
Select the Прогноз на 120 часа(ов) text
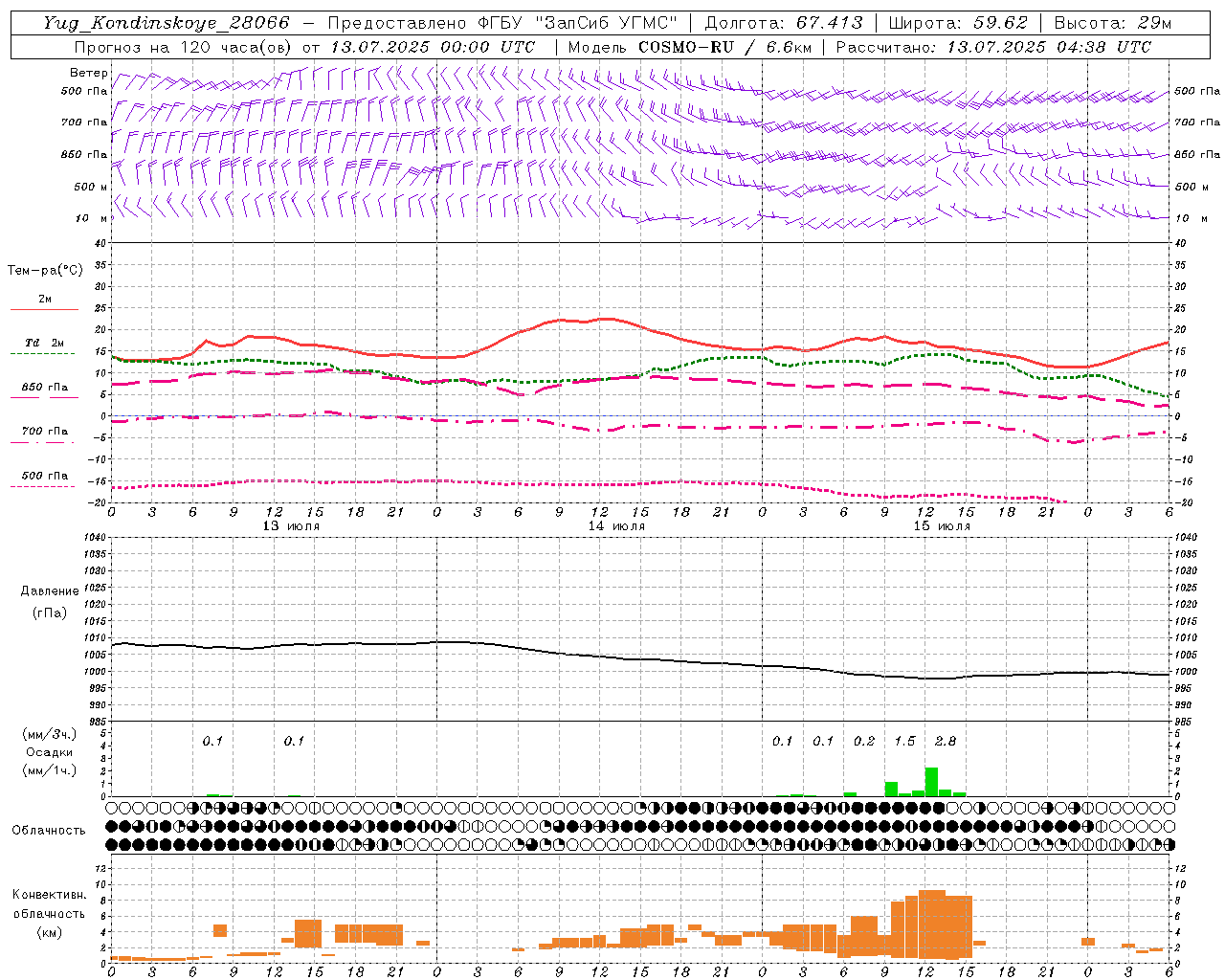tap(184, 47)
